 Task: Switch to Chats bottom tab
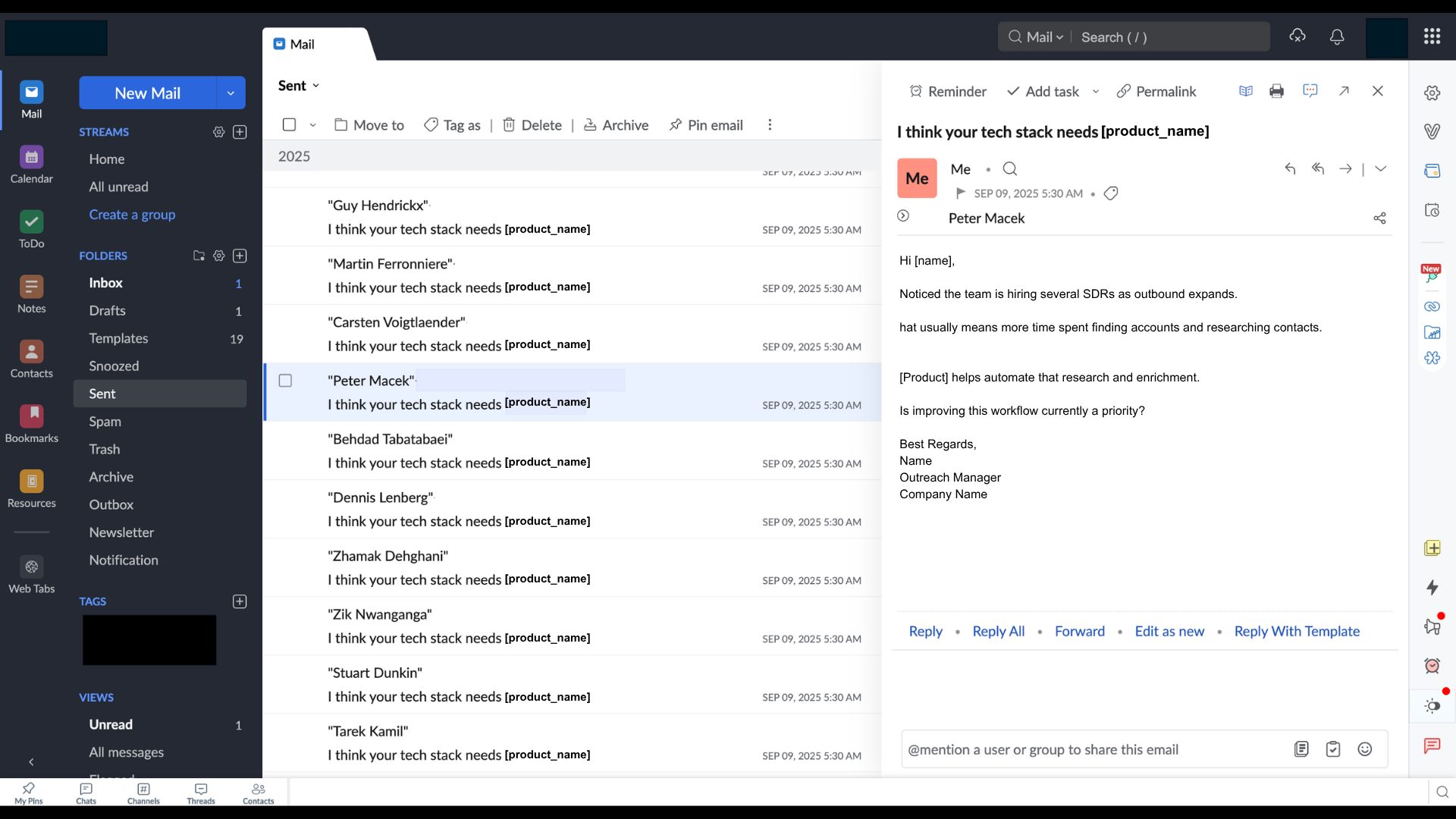pyautogui.click(x=86, y=793)
